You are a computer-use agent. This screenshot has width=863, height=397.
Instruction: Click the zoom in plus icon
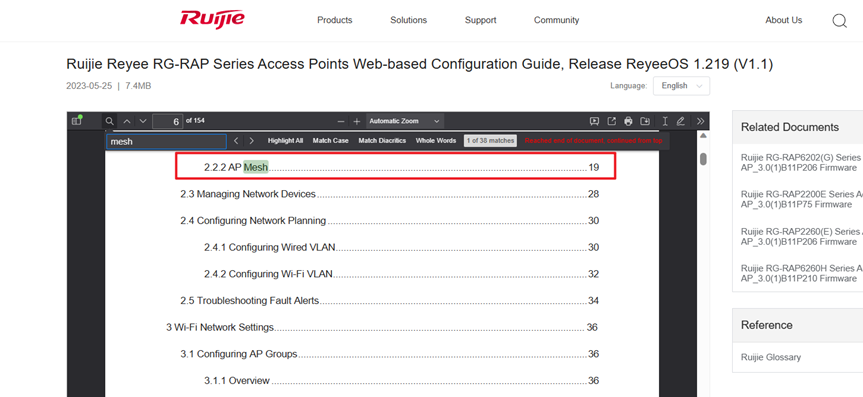[357, 121]
